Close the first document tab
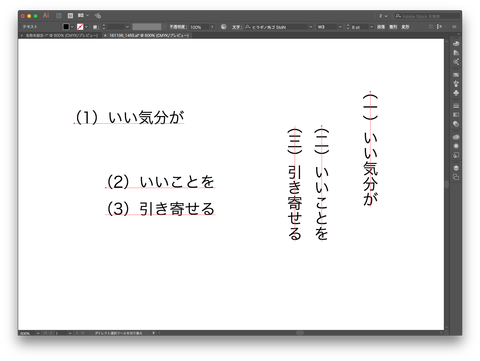Screen dimensions: 480x361 22,35
